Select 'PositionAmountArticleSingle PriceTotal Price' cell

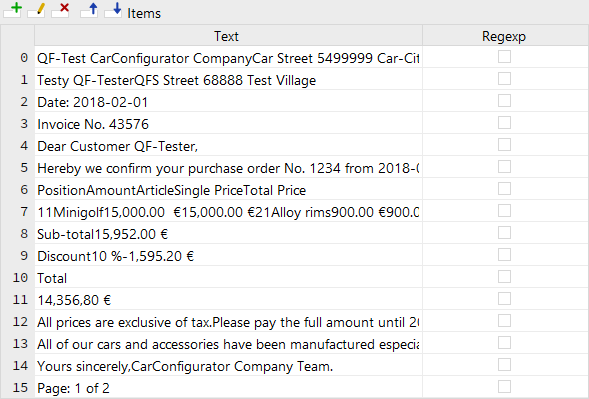pos(228,190)
